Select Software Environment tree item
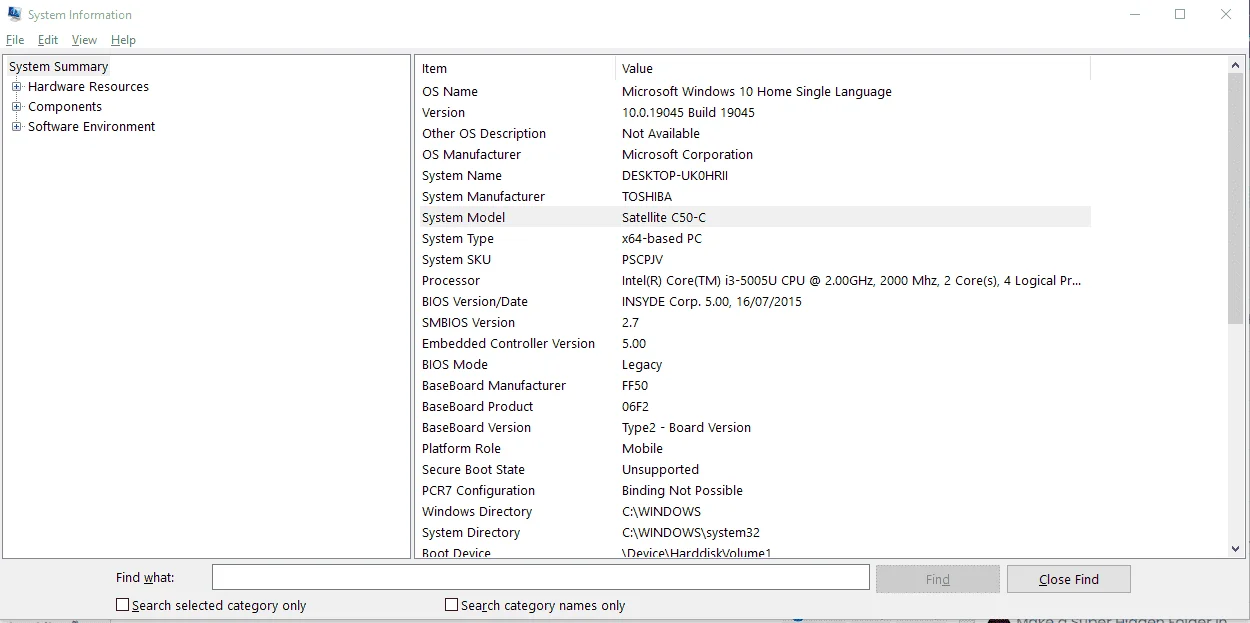The height and width of the screenshot is (623, 1250). [91, 127]
